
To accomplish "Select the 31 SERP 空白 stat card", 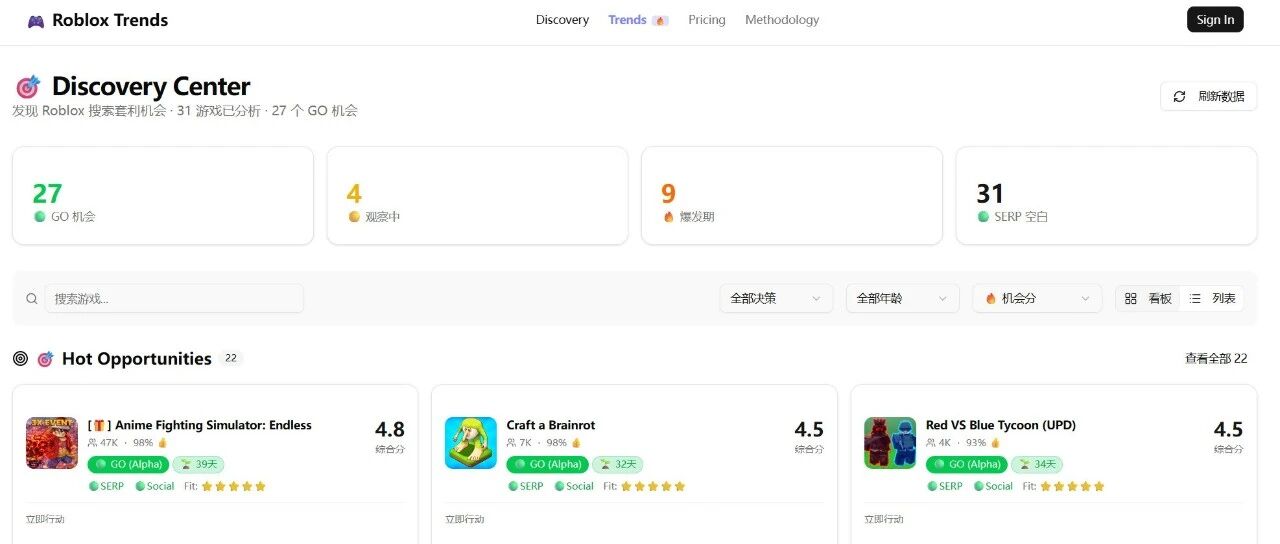I will 1106,196.
